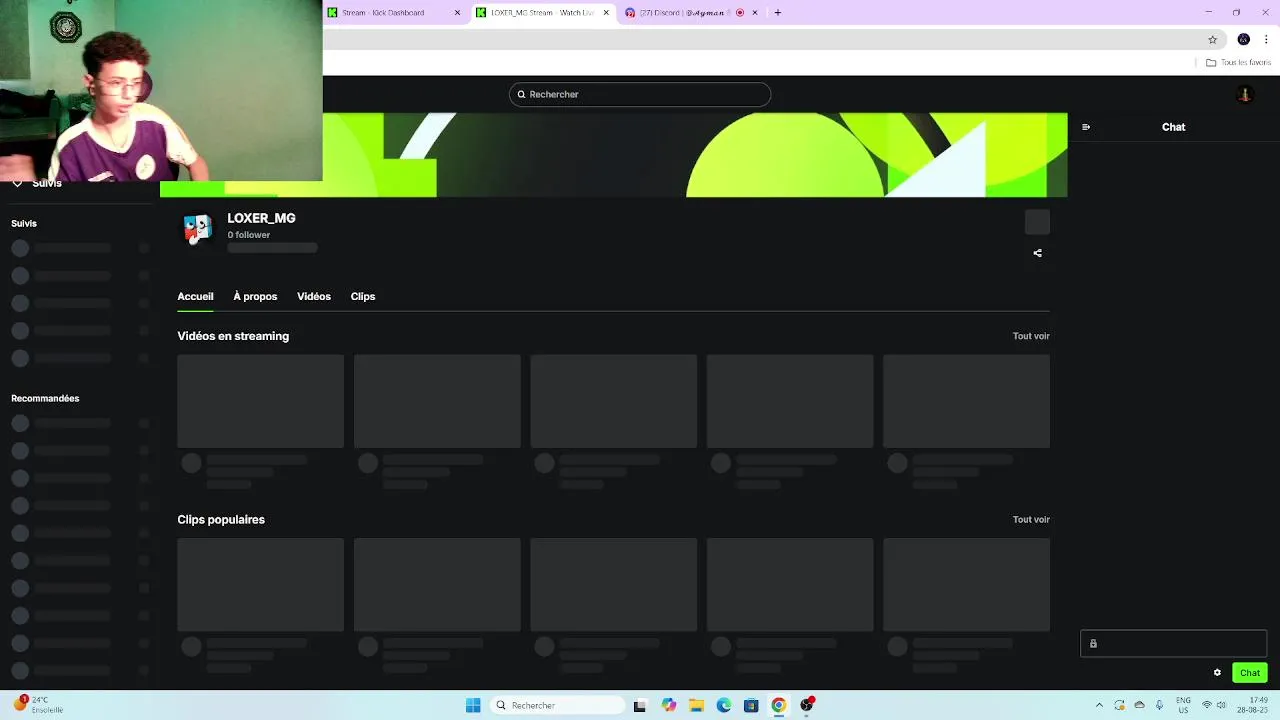
Task: Open Microsoft Edge from the taskbar
Action: click(x=724, y=705)
